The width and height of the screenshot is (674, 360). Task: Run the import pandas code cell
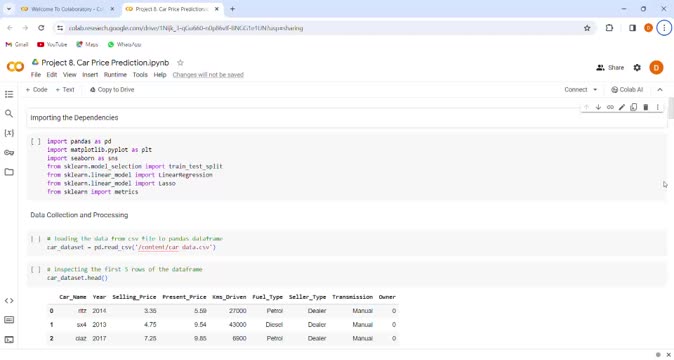[36, 141]
